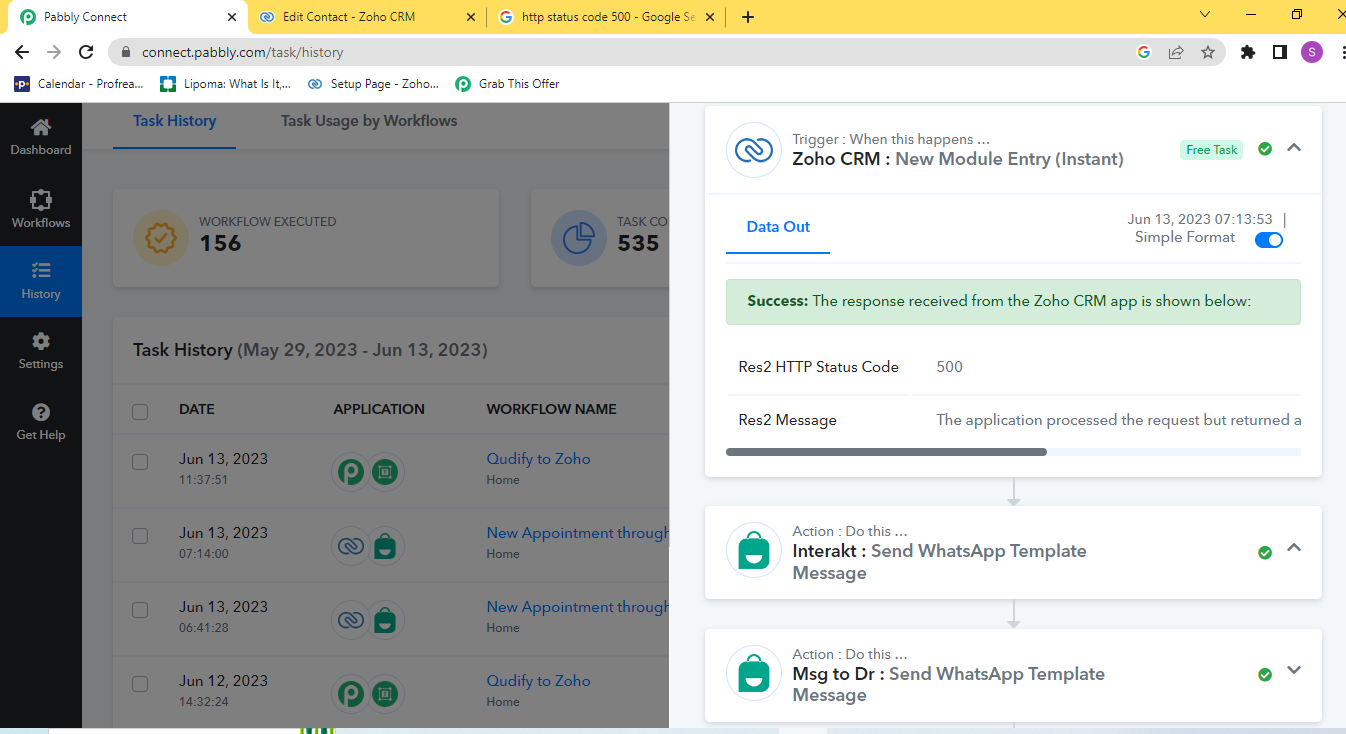Click the Free Task badge
1346x734 pixels.
click(1211, 150)
